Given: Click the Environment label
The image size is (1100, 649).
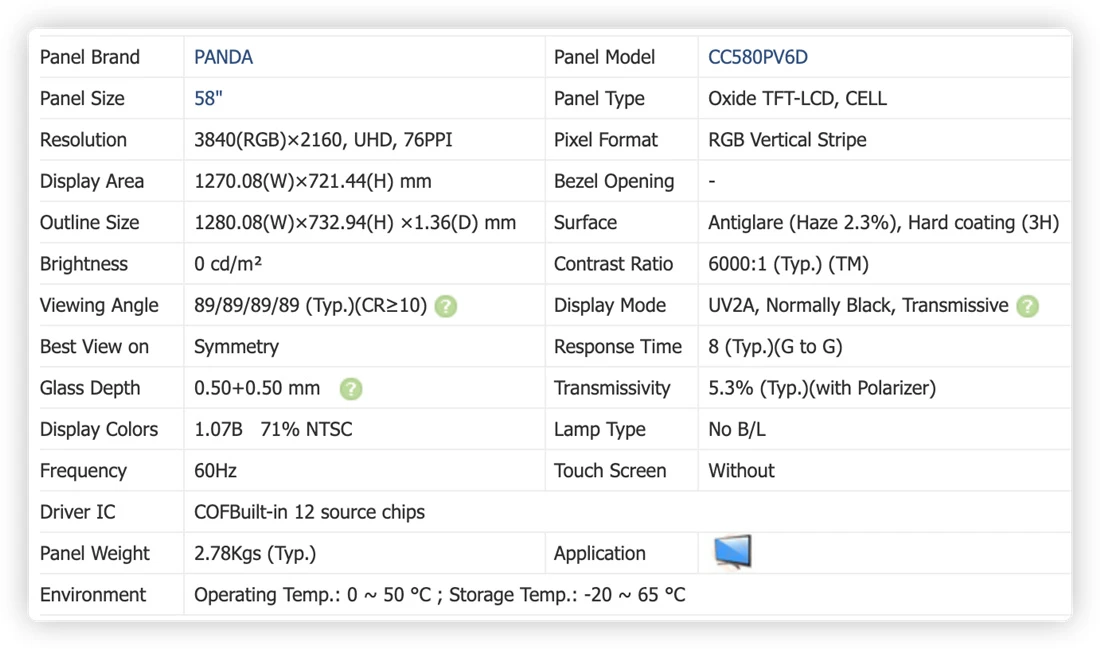Looking at the screenshot, I should (93, 595).
